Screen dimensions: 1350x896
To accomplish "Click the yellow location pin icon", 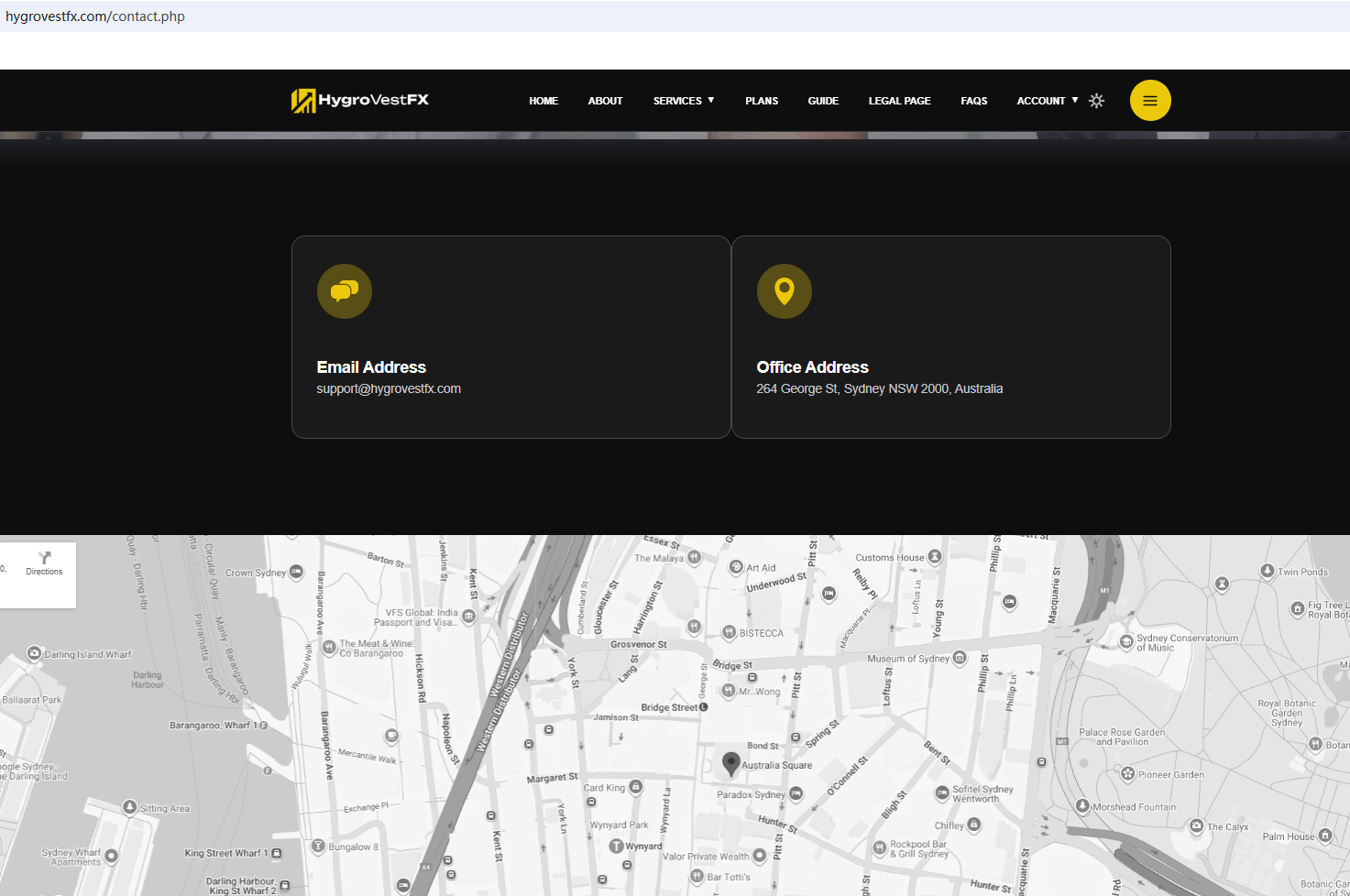I will point(784,291).
